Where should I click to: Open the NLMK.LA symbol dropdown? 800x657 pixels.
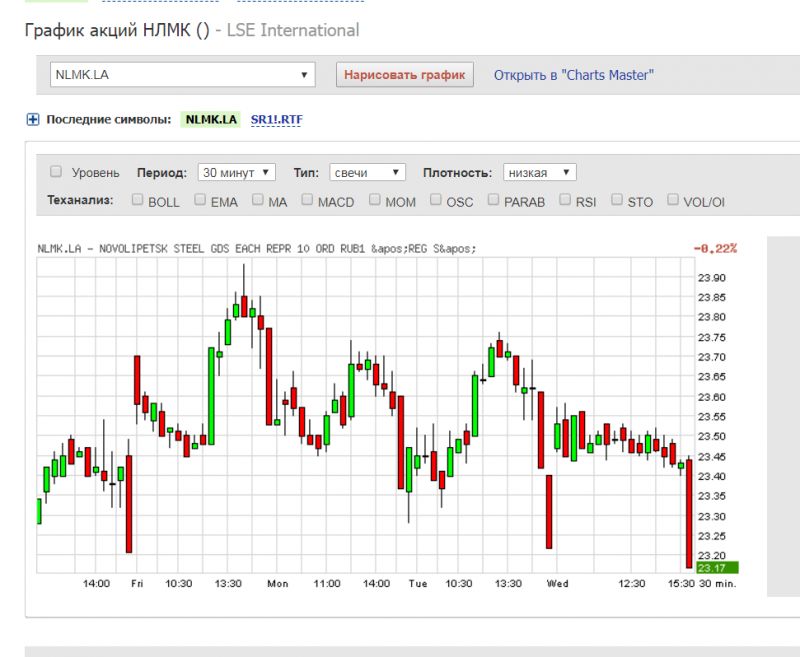coord(182,75)
